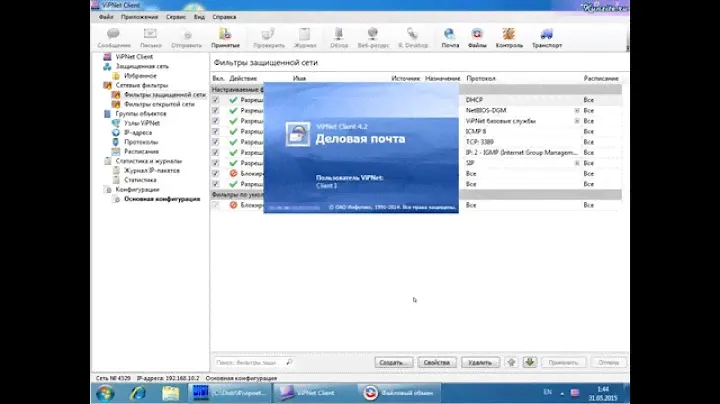Uncheck the DHCP filter checkbox
Image resolution: width=720 pixels, height=404 pixels.
coord(216,100)
